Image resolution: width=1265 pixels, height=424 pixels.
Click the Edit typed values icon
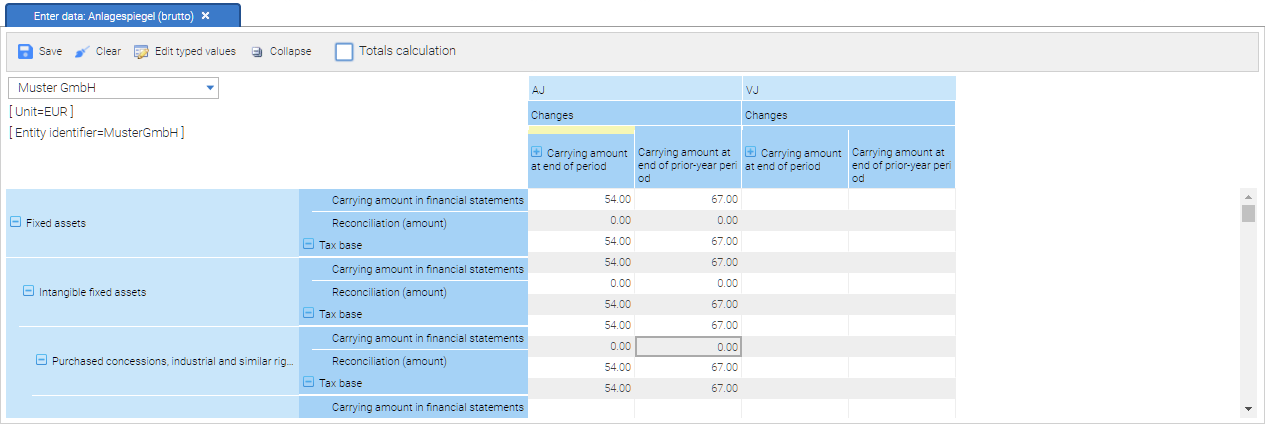[141, 52]
